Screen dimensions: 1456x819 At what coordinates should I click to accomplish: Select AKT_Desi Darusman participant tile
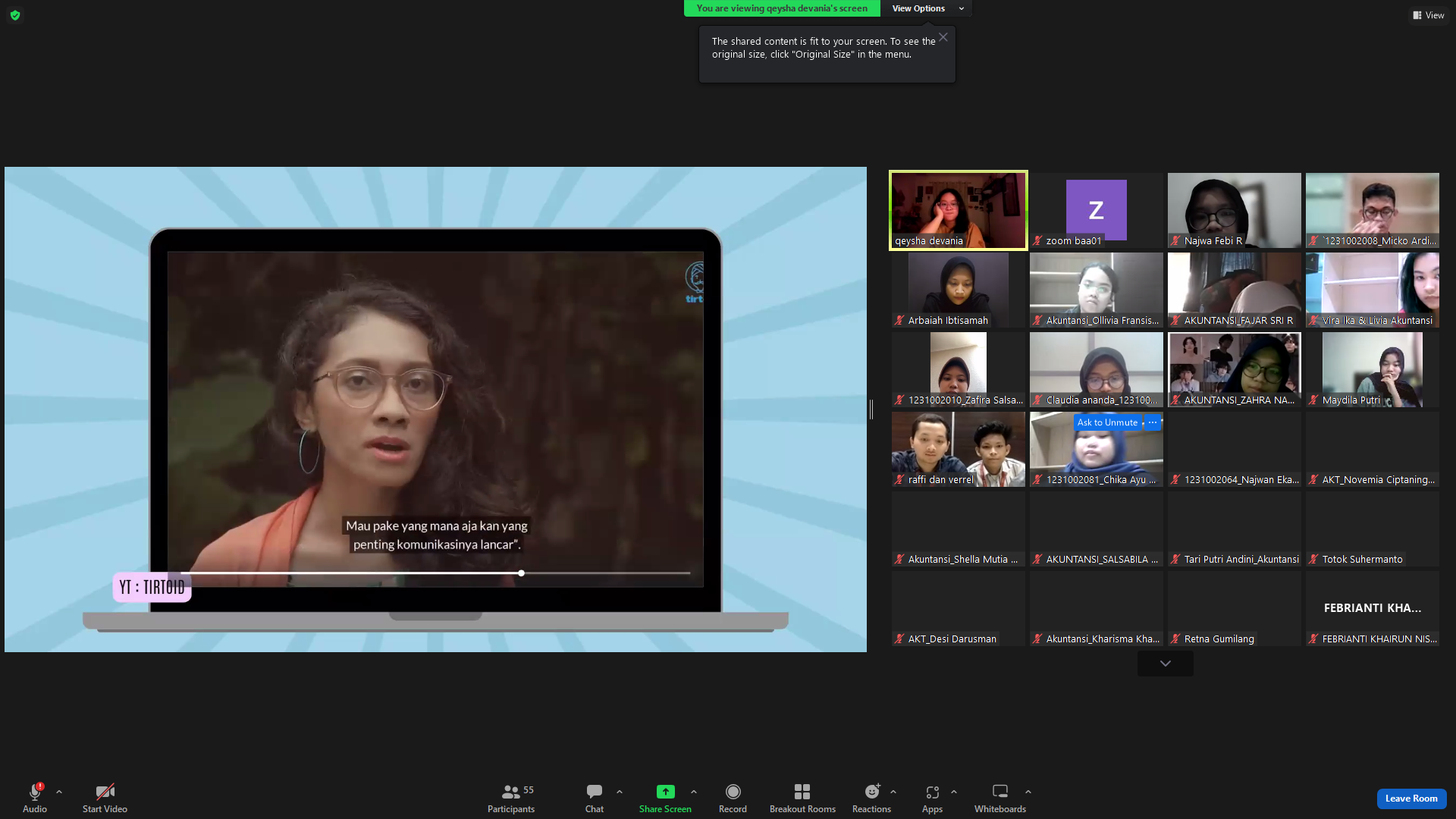(x=959, y=608)
